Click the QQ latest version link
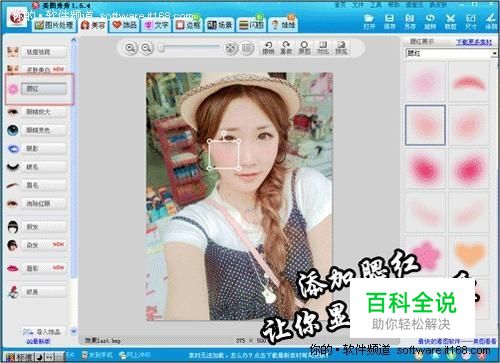This screenshot has width=500, height=363. [38, 341]
